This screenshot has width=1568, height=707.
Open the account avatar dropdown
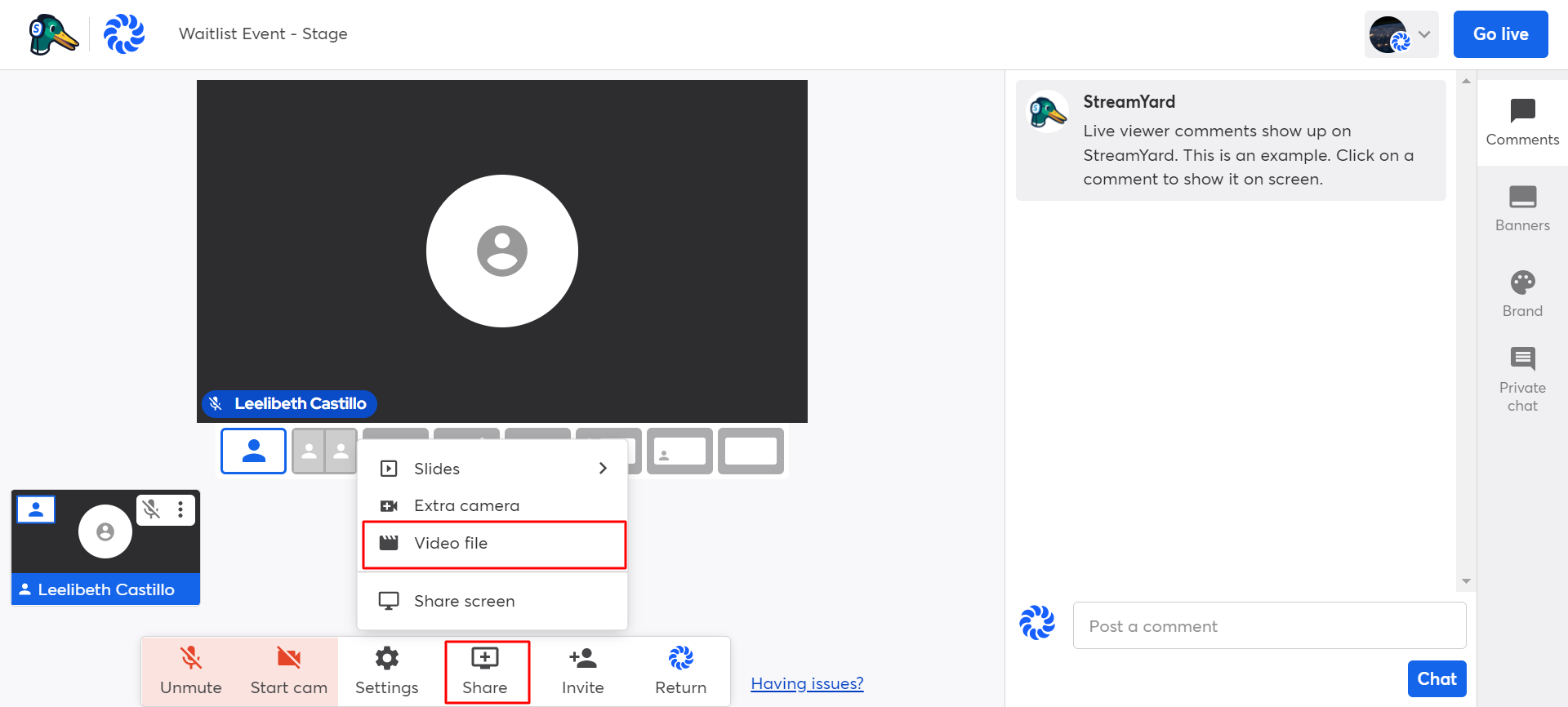(x=1401, y=34)
